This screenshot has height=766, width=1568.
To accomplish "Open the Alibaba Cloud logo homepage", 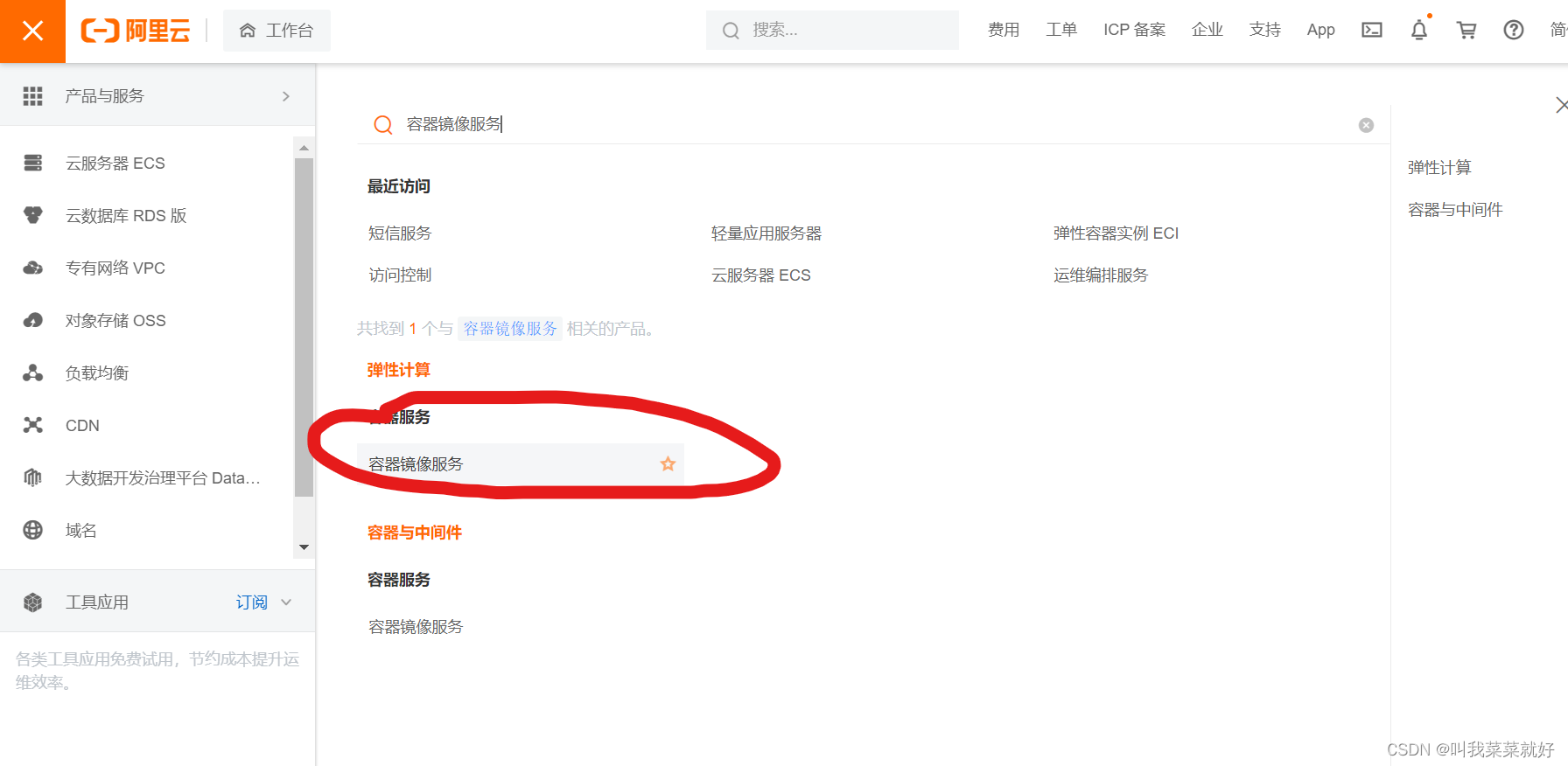I will [136, 31].
